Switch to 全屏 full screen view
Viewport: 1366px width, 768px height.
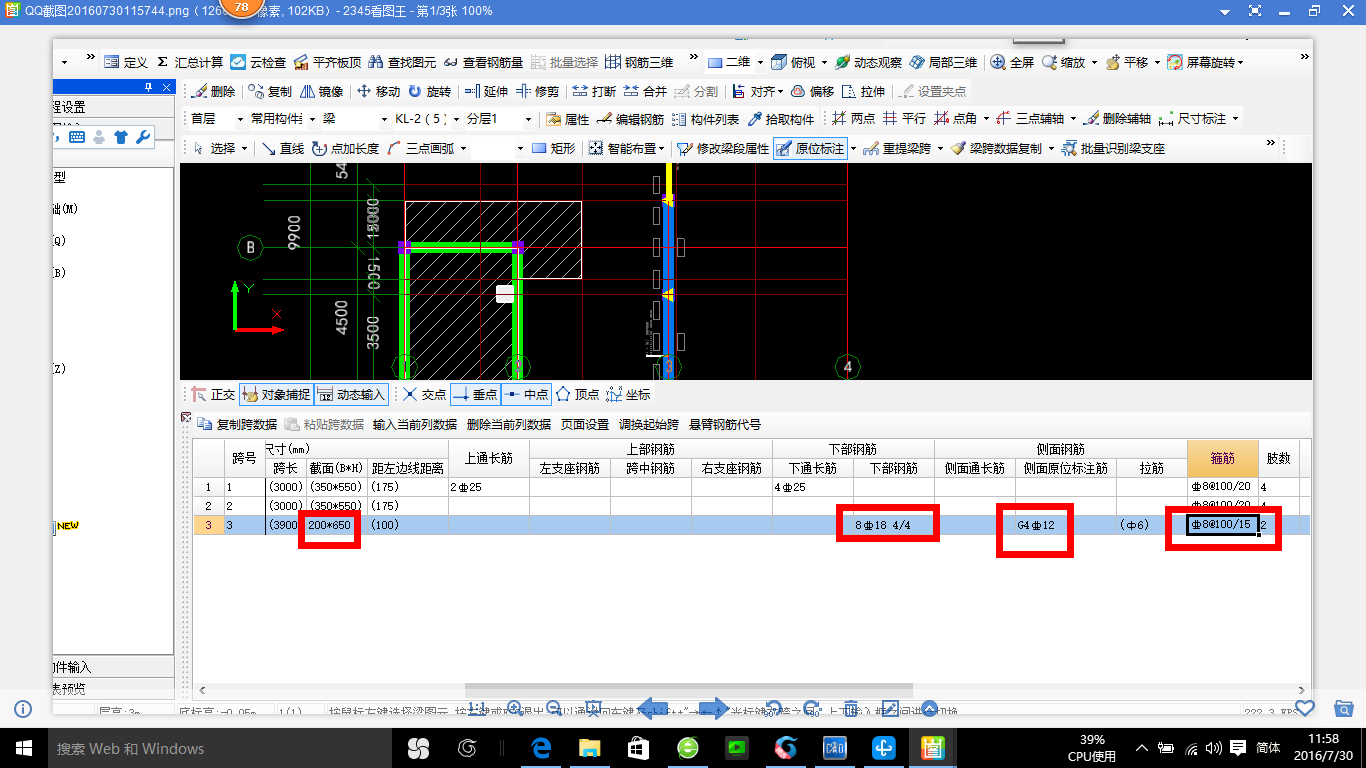1012,62
